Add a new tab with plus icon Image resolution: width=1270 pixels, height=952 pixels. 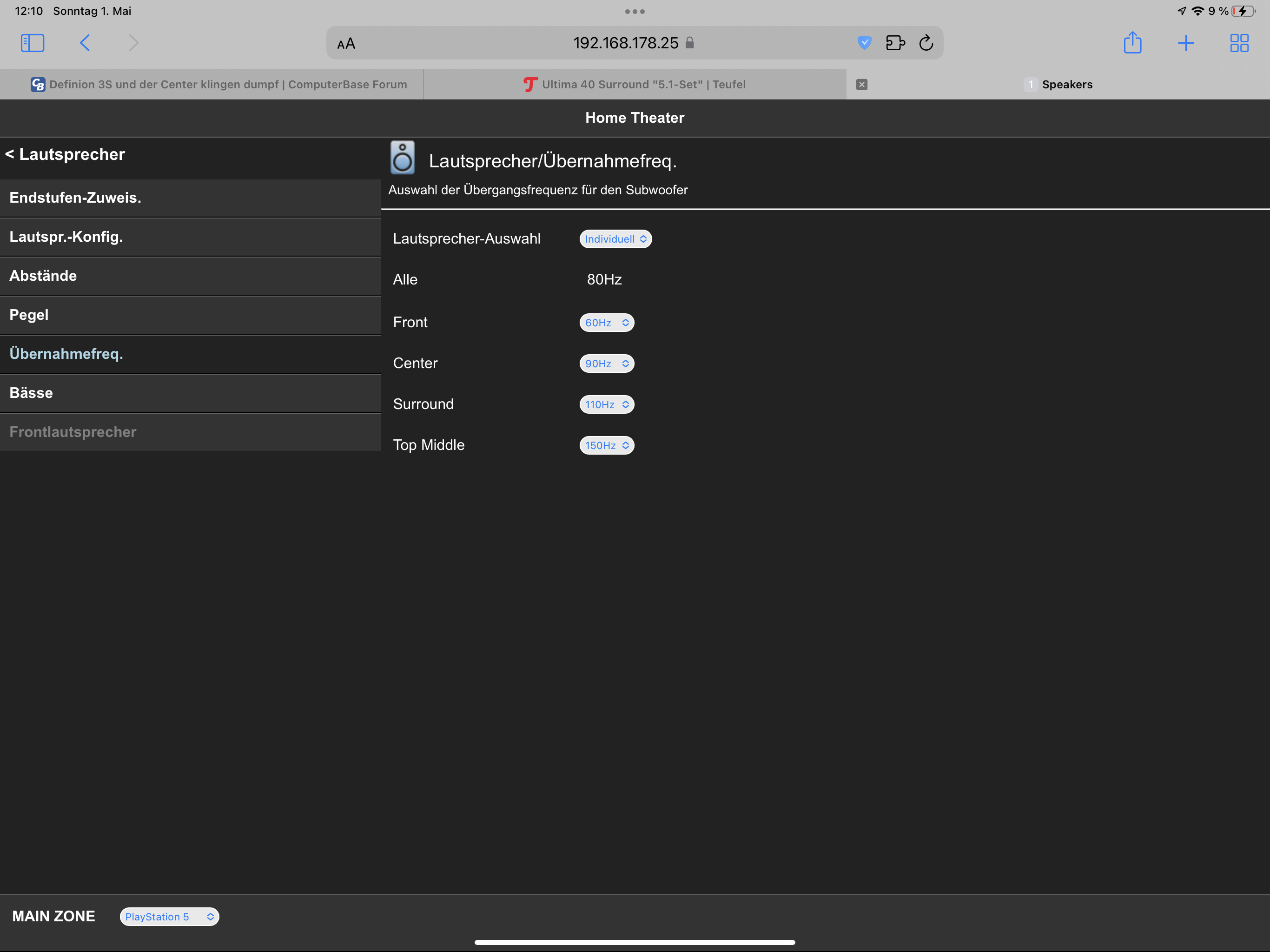tap(1185, 43)
